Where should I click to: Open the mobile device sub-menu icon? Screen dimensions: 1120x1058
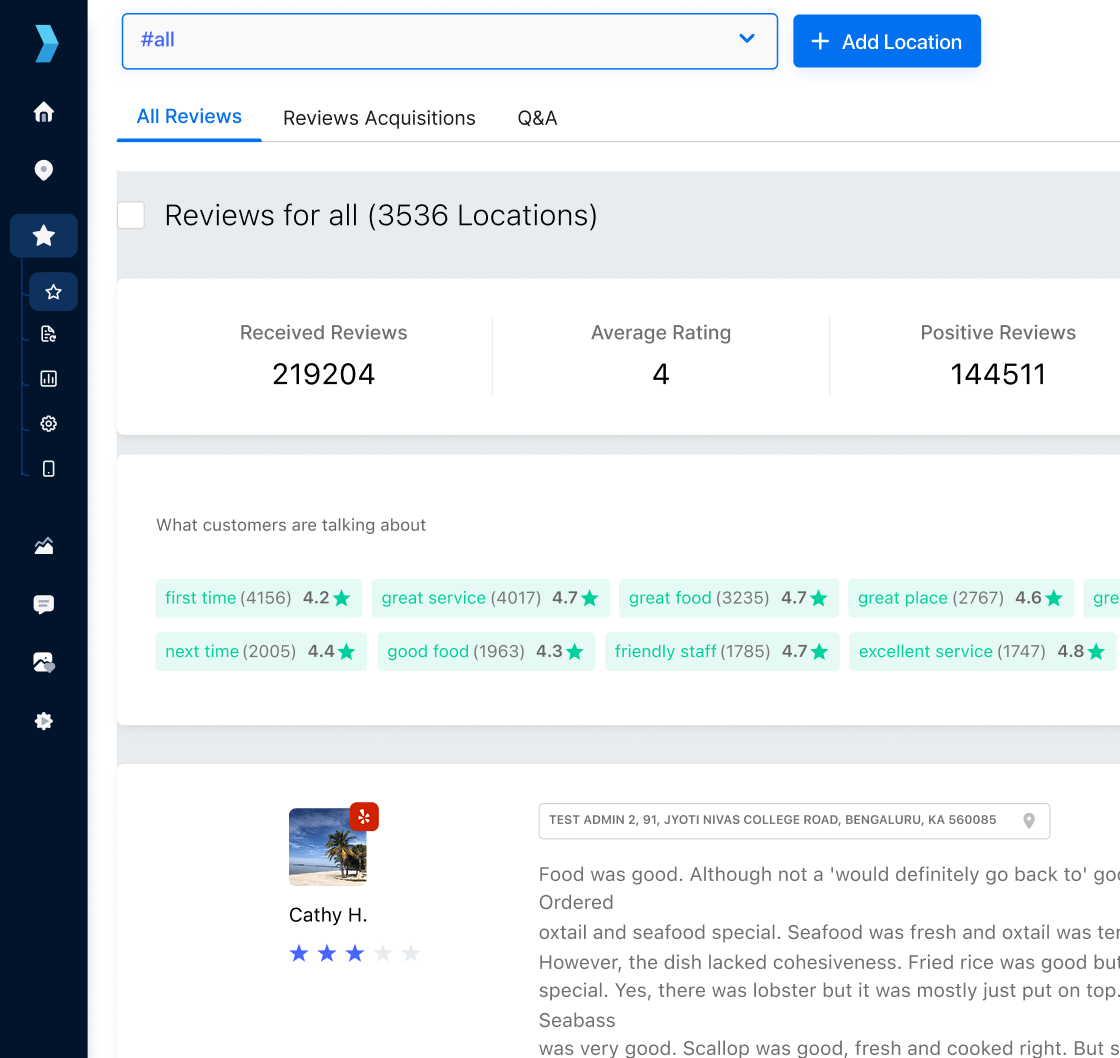[49, 469]
